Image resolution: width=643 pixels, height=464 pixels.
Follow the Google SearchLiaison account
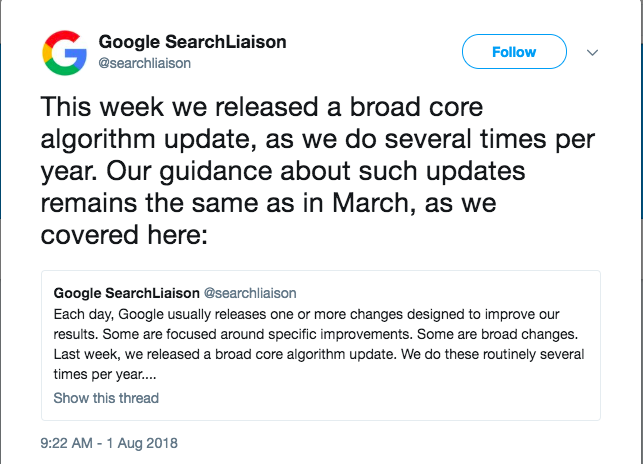[514, 52]
